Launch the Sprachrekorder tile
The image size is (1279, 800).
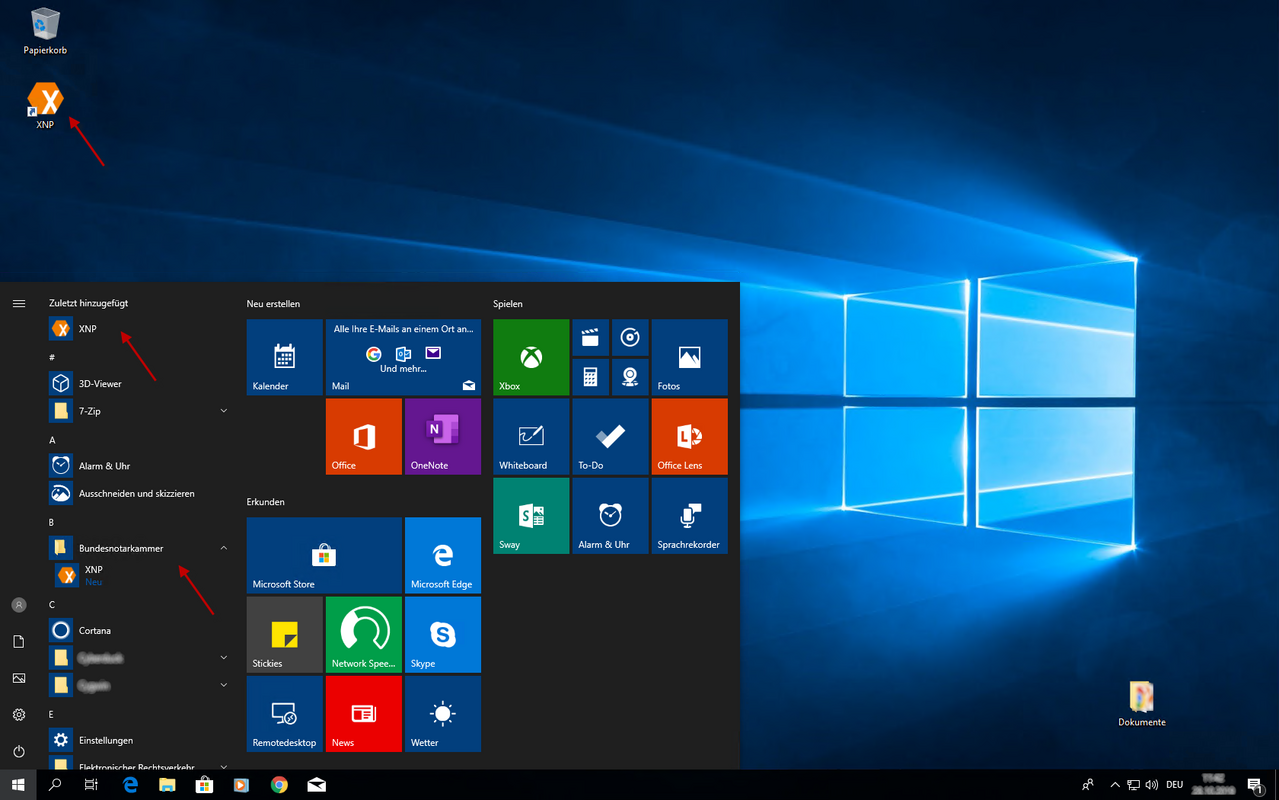pyautogui.click(x=689, y=515)
